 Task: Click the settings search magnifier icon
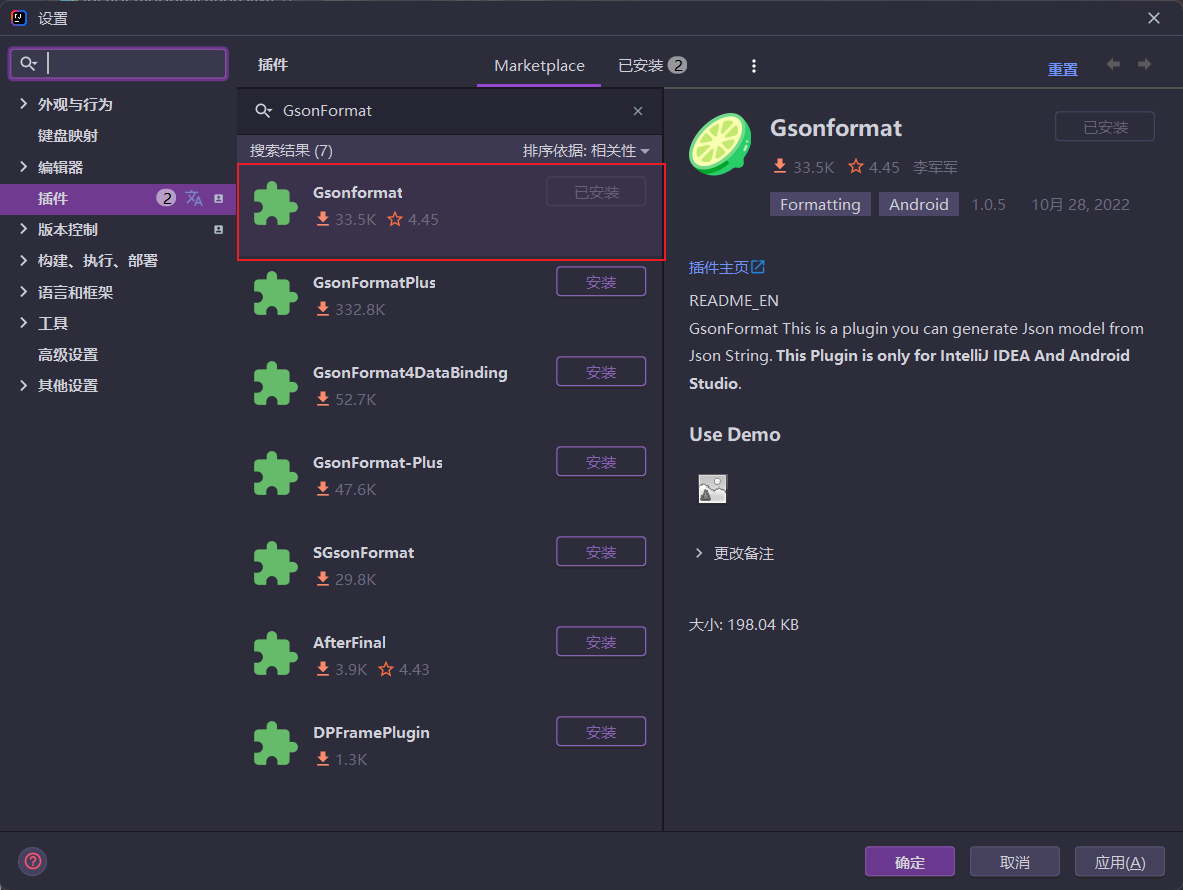pos(28,63)
